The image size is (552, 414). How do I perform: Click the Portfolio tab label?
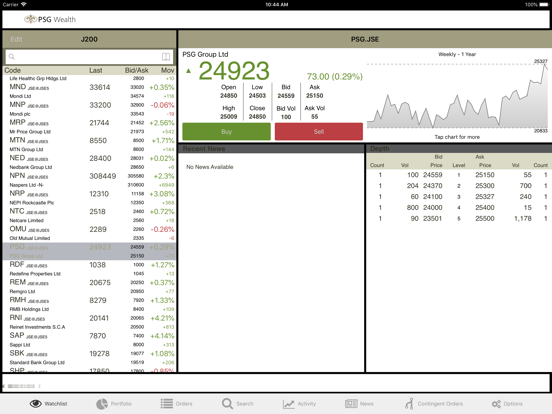121,404
